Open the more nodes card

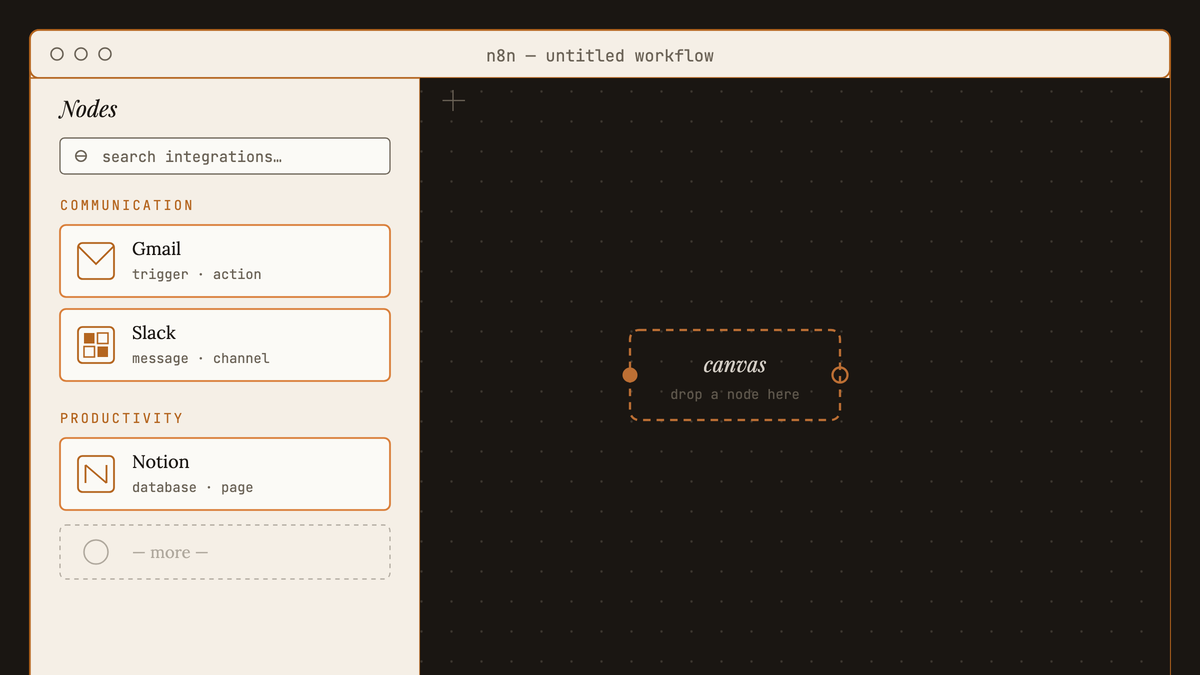point(225,552)
